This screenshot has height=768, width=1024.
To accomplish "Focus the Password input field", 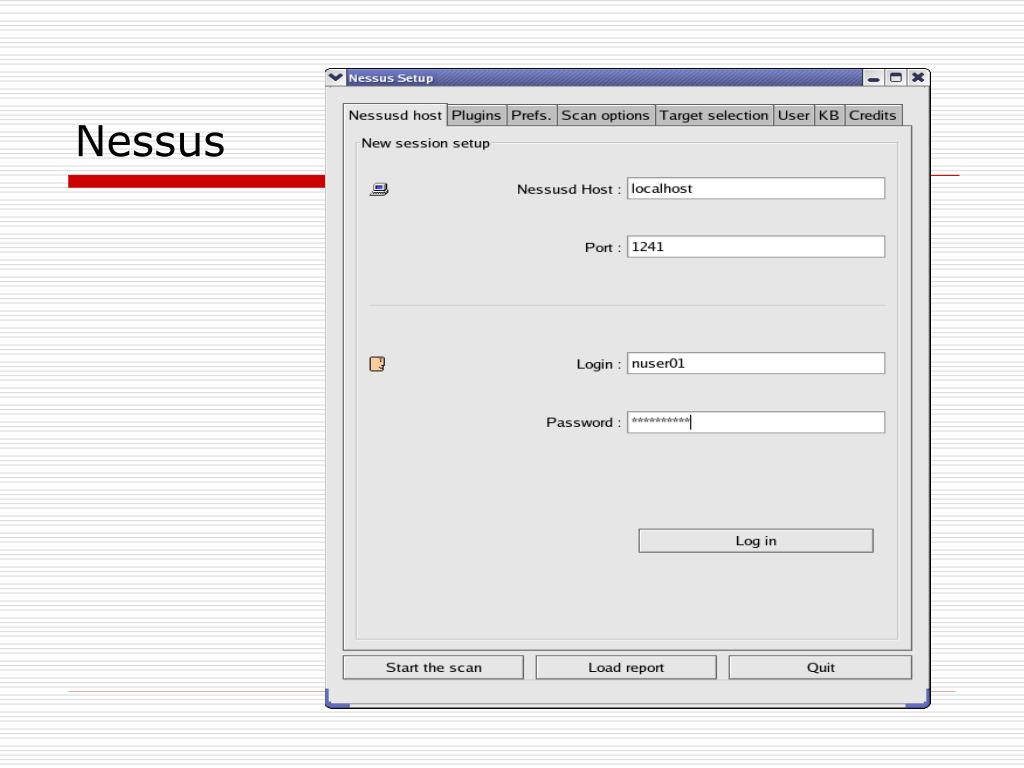I will point(756,422).
